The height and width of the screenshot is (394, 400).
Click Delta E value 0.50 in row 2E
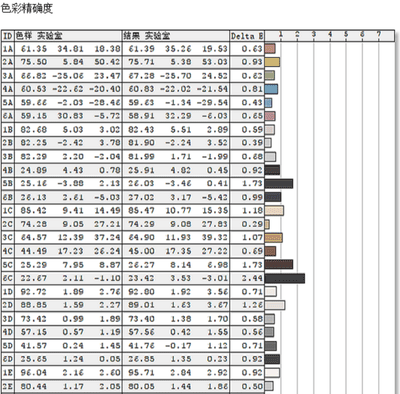pyautogui.click(x=252, y=386)
